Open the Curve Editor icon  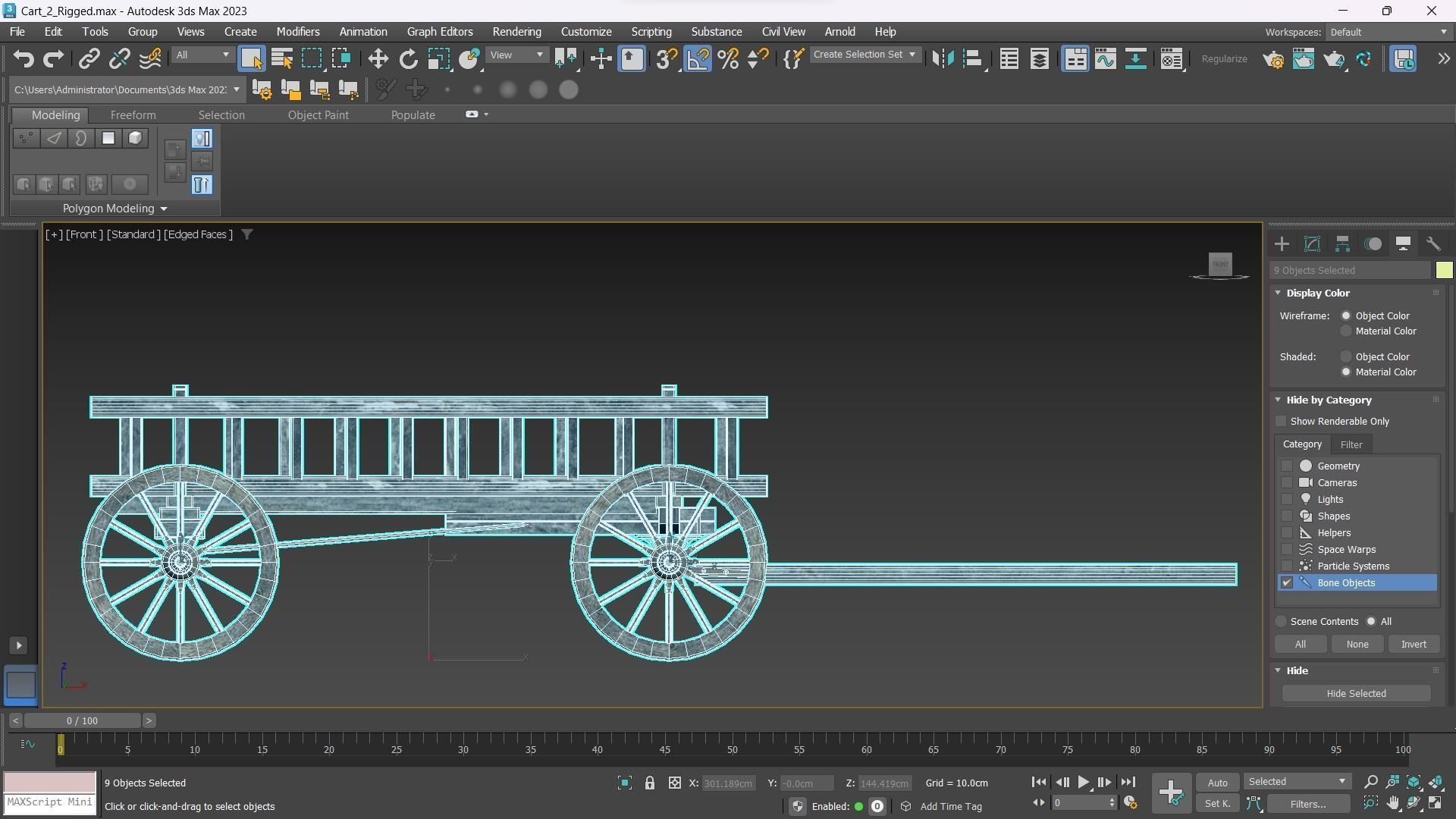[1105, 59]
